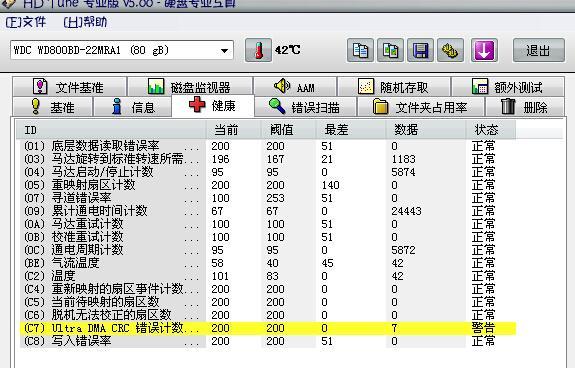This screenshot has height=368, width=575.
Task: Switch to the 错误扫描 tab
Action: point(305,107)
